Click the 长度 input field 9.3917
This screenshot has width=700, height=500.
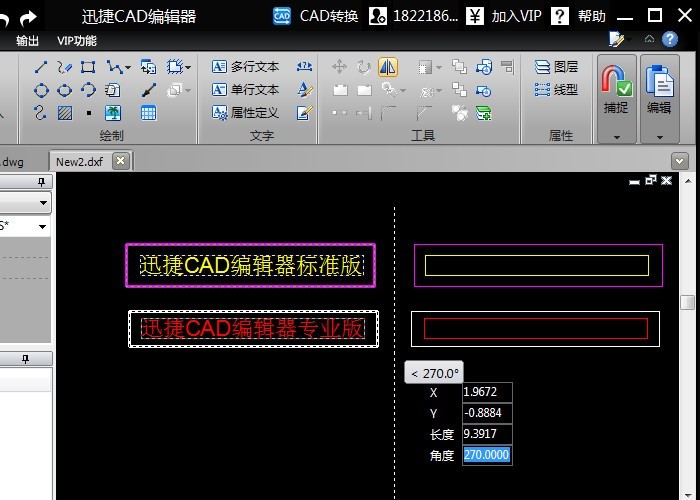coord(487,434)
